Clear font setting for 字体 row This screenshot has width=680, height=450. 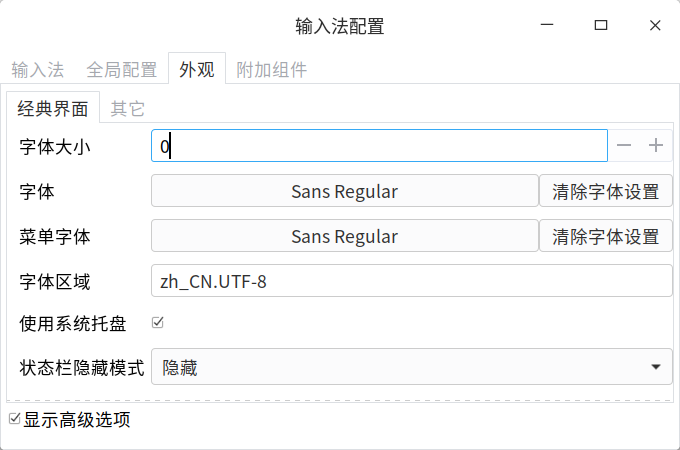click(606, 191)
